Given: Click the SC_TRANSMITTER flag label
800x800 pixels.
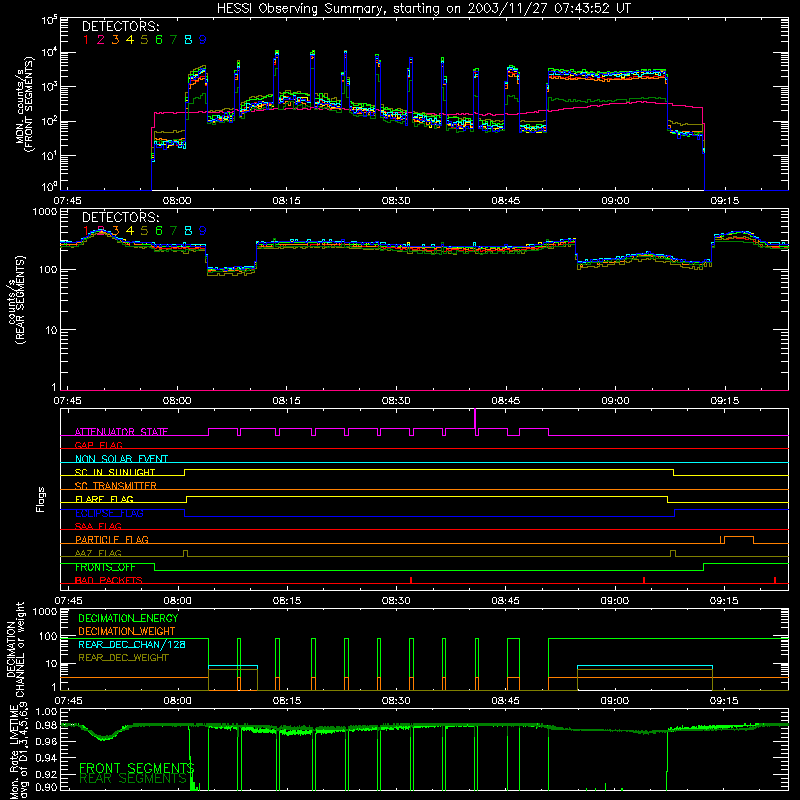Looking at the screenshot, I should pyautogui.click(x=116, y=486).
